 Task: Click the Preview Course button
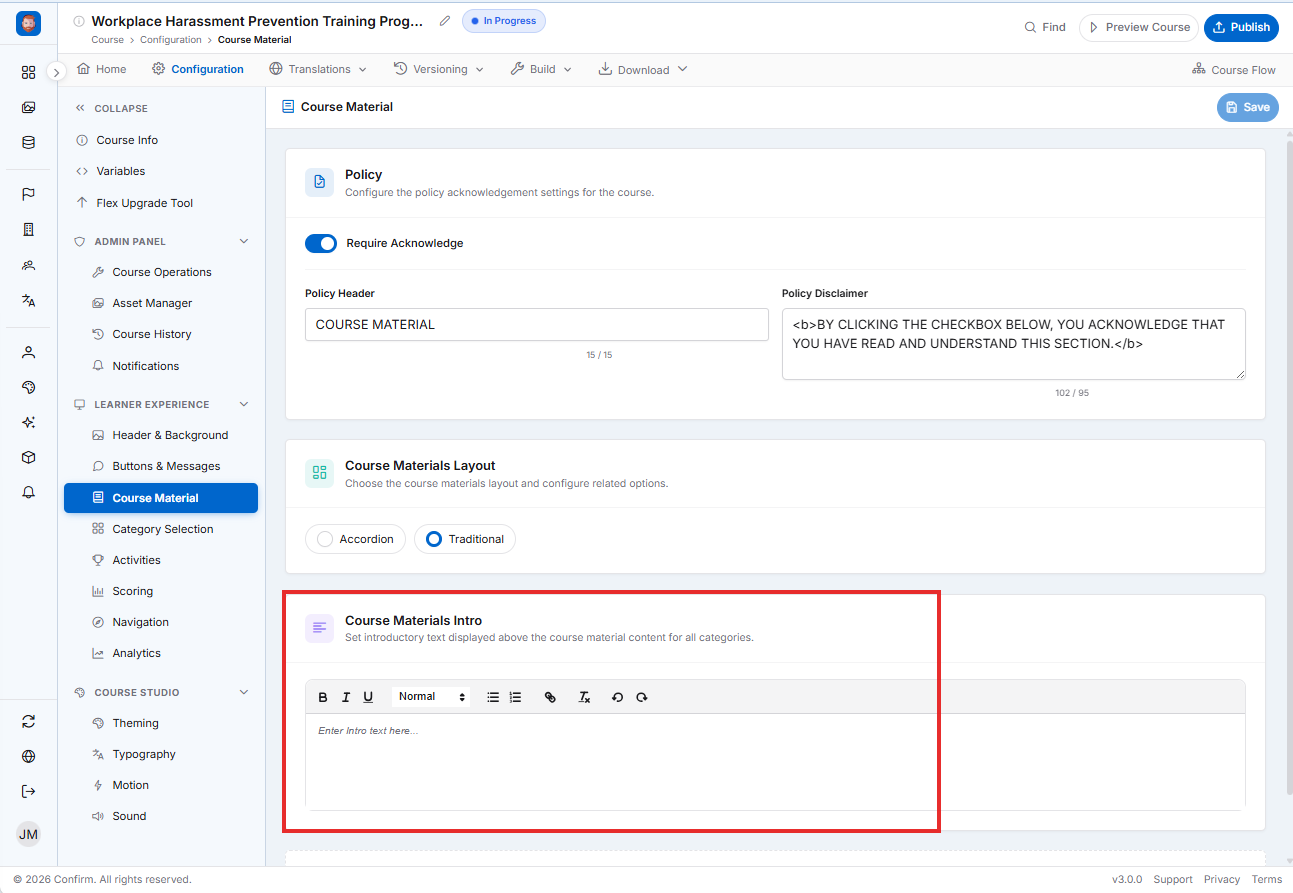(1138, 27)
